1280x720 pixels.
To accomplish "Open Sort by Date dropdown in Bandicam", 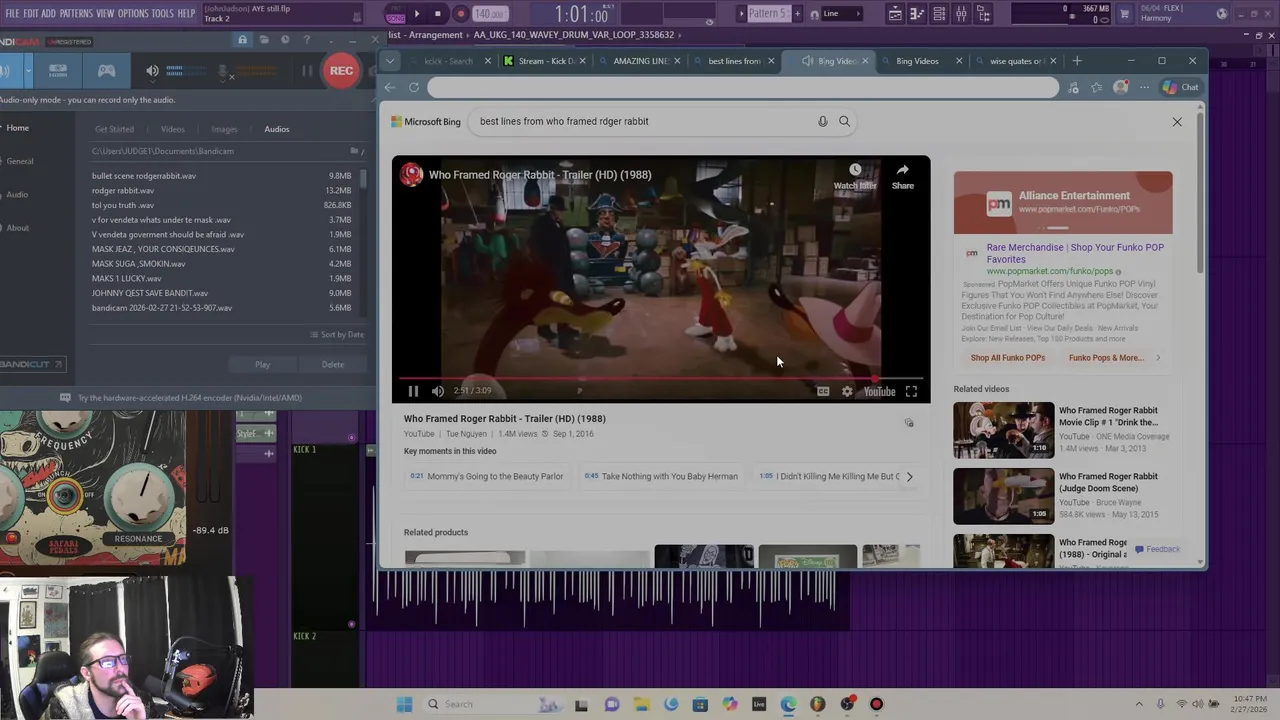I will [x=337, y=335].
